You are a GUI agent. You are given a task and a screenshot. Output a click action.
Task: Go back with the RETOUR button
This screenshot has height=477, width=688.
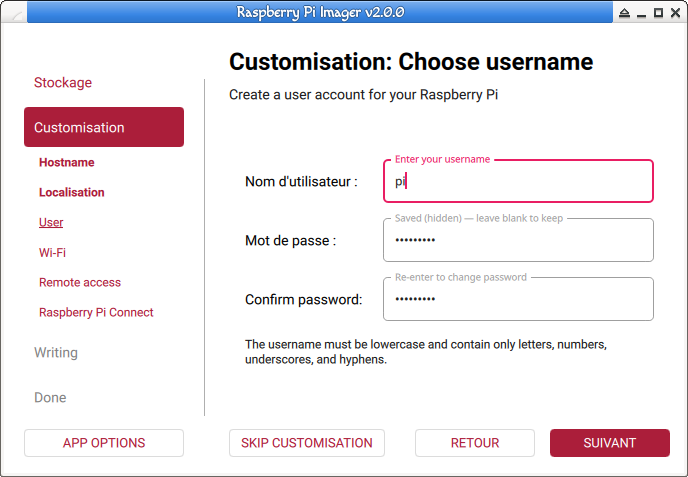click(475, 443)
